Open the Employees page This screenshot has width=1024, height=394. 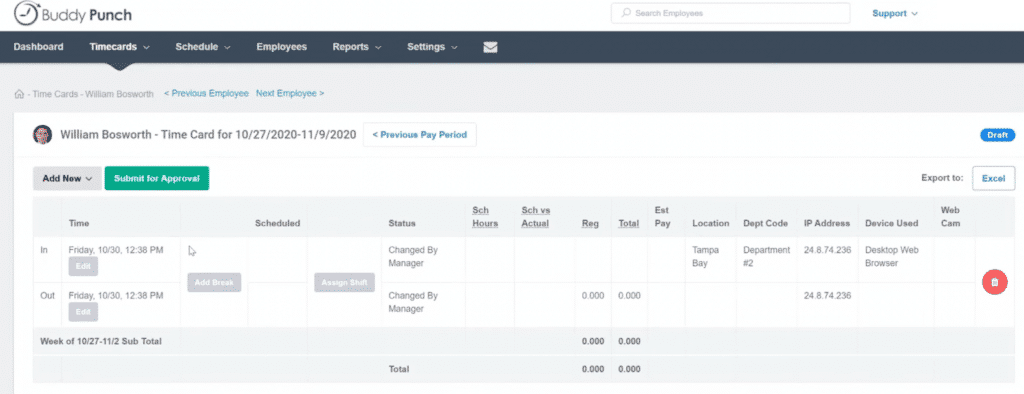[x=281, y=47]
